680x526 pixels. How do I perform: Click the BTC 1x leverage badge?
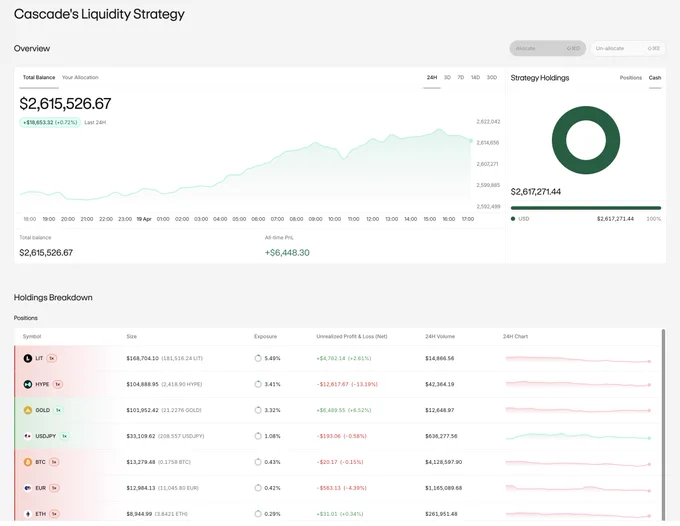(54, 462)
